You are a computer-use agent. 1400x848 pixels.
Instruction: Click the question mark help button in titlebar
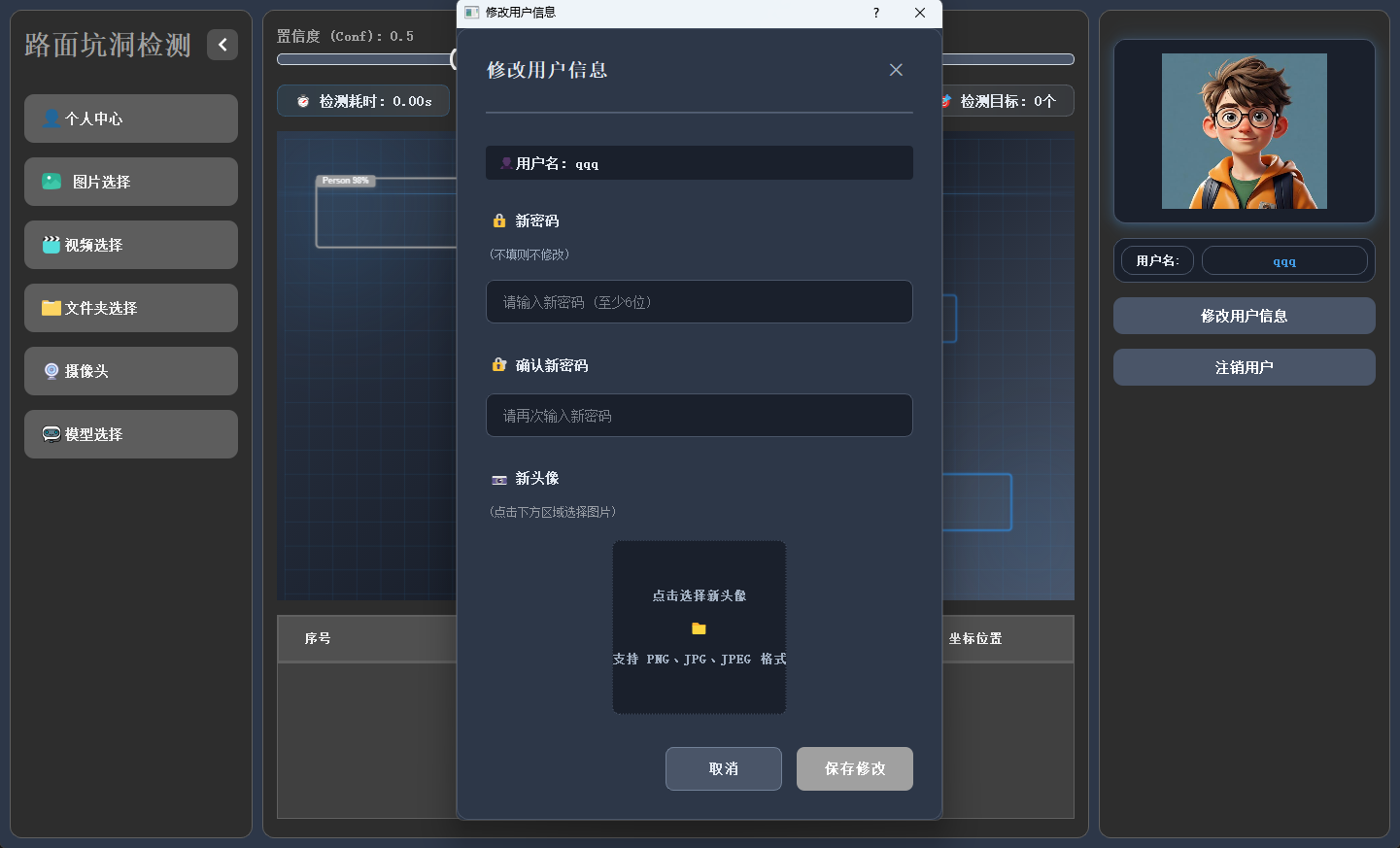tap(876, 13)
